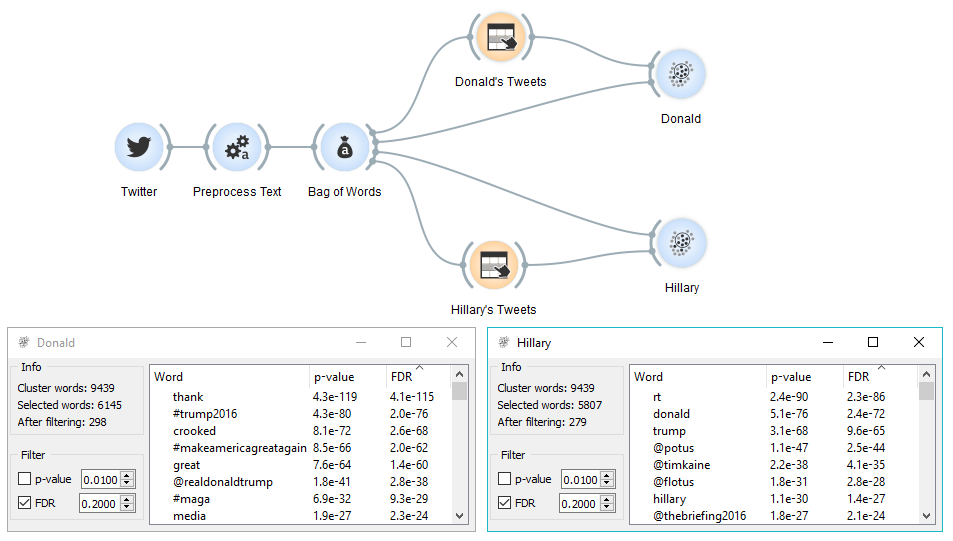Sort Donald table by p-value column
953x541 pixels.
(x=348, y=377)
